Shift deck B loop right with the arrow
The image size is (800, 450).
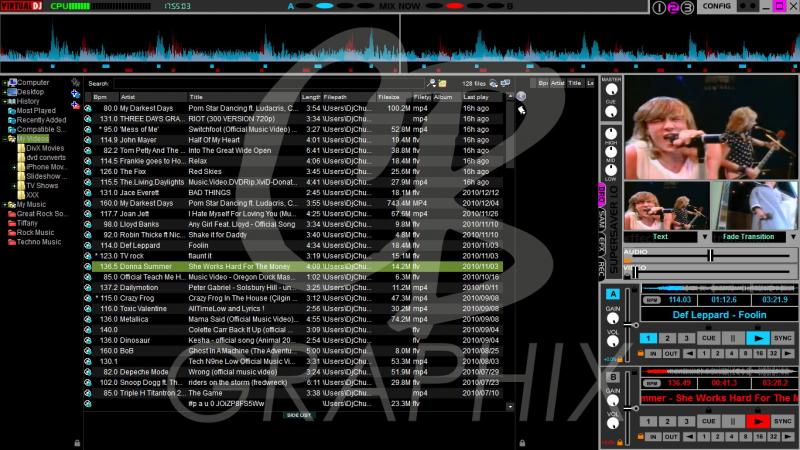[x=788, y=436]
